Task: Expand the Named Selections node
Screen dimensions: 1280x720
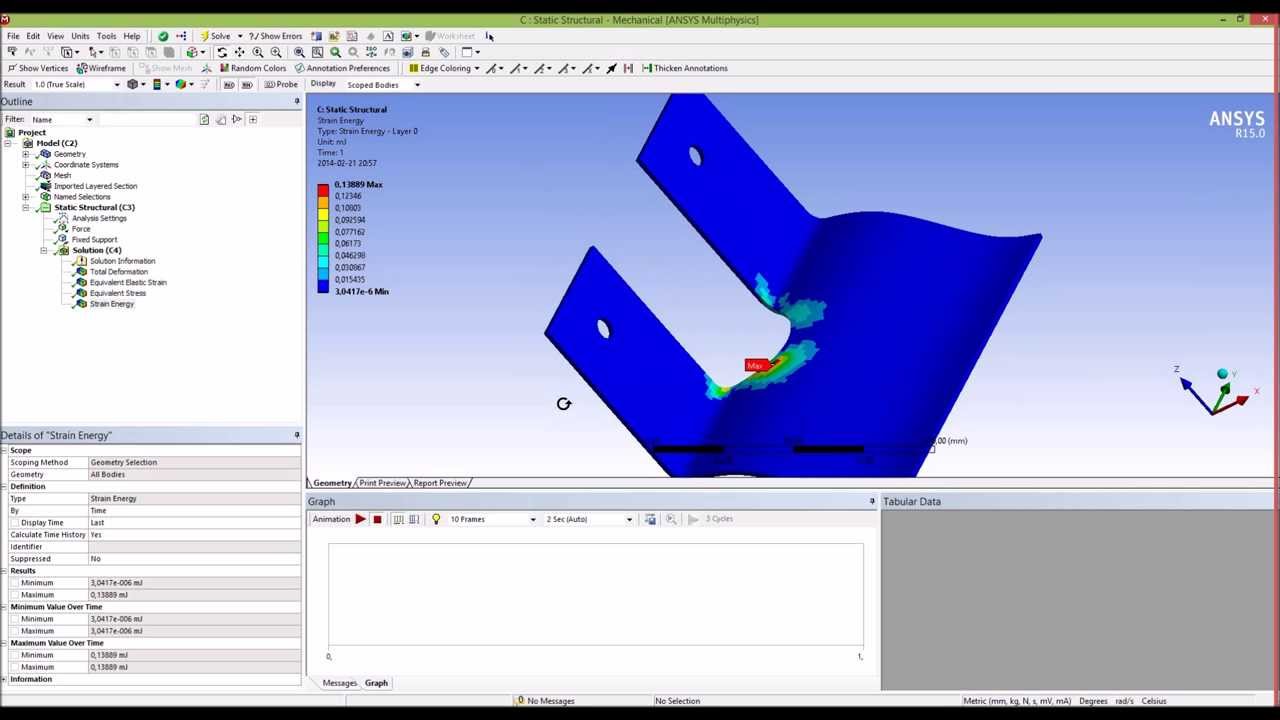Action: (26, 197)
